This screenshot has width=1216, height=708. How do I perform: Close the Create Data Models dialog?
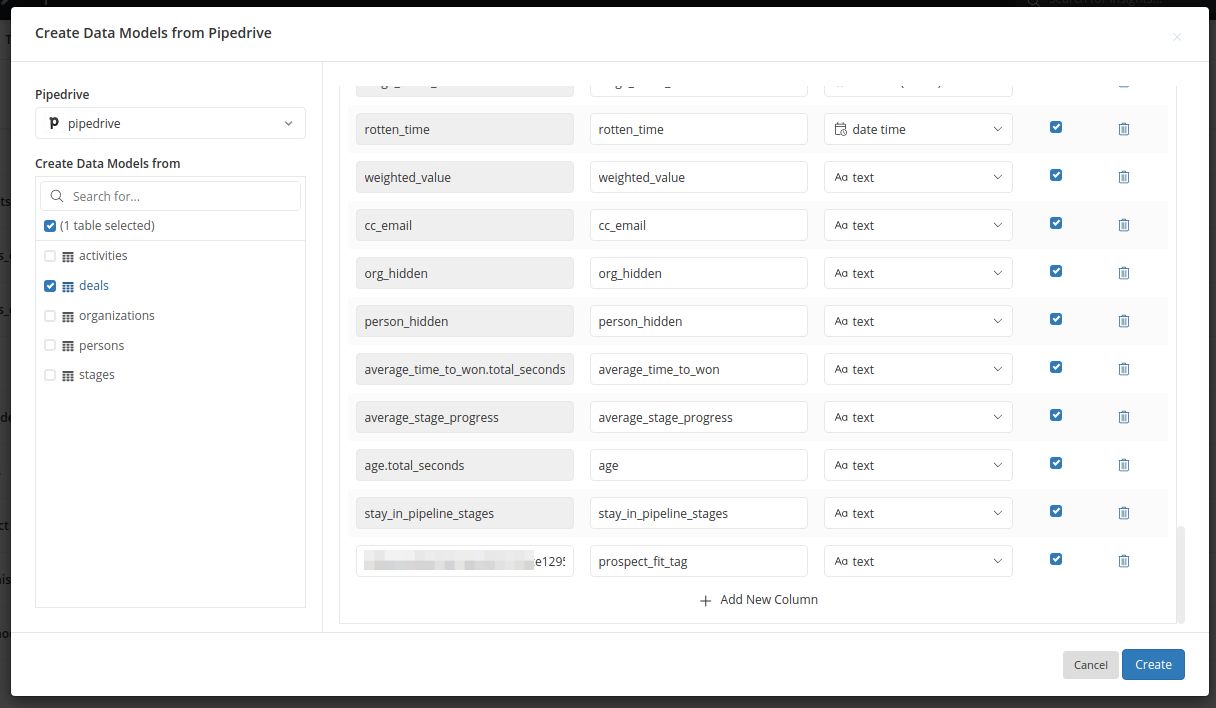(1177, 37)
